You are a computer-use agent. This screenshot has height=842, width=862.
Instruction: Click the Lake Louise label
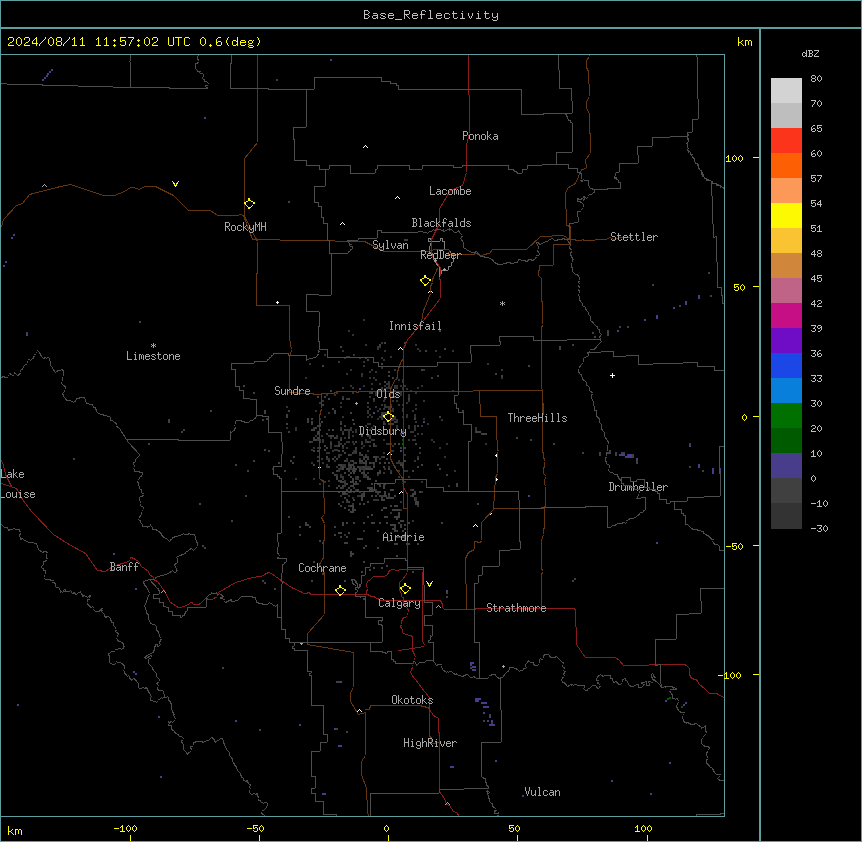point(18,484)
